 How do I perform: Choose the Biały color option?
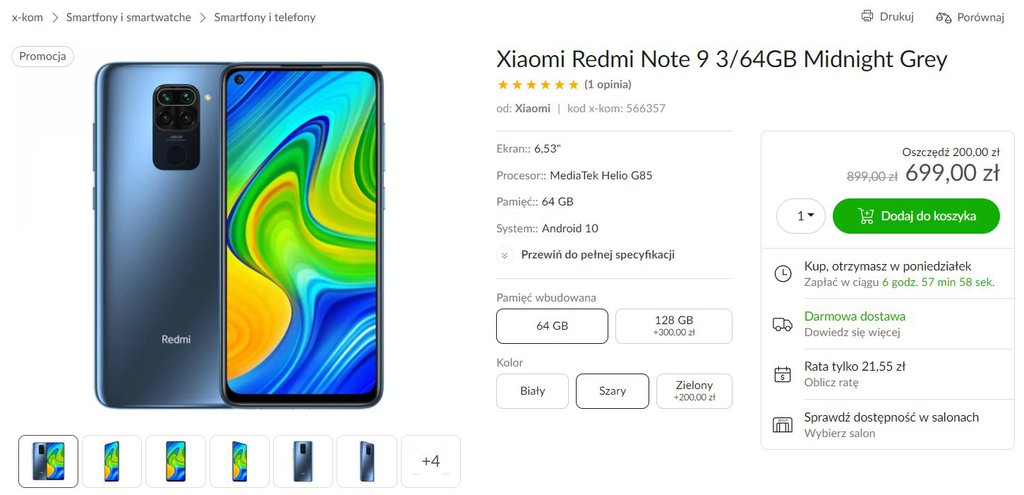pyautogui.click(x=532, y=391)
